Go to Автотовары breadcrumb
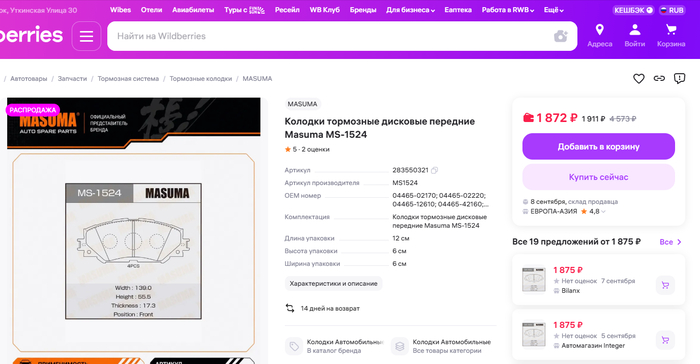Viewport: 700px width, 364px height. (29, 79)
